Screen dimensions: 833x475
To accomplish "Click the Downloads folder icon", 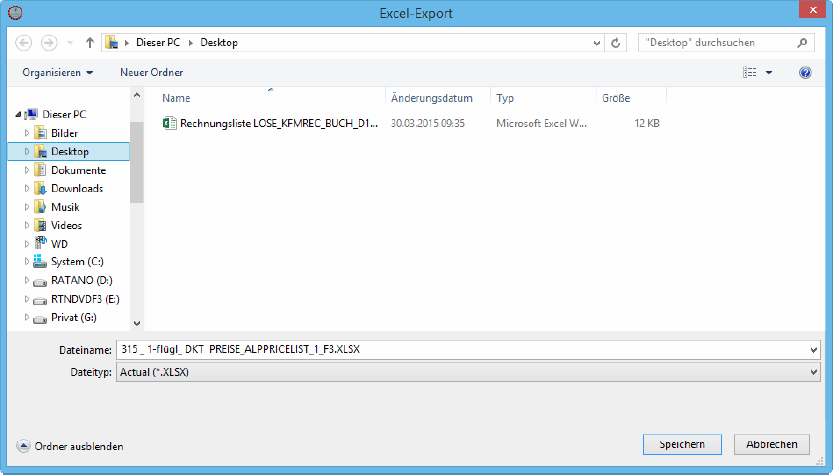I will [x=40, y=188].
